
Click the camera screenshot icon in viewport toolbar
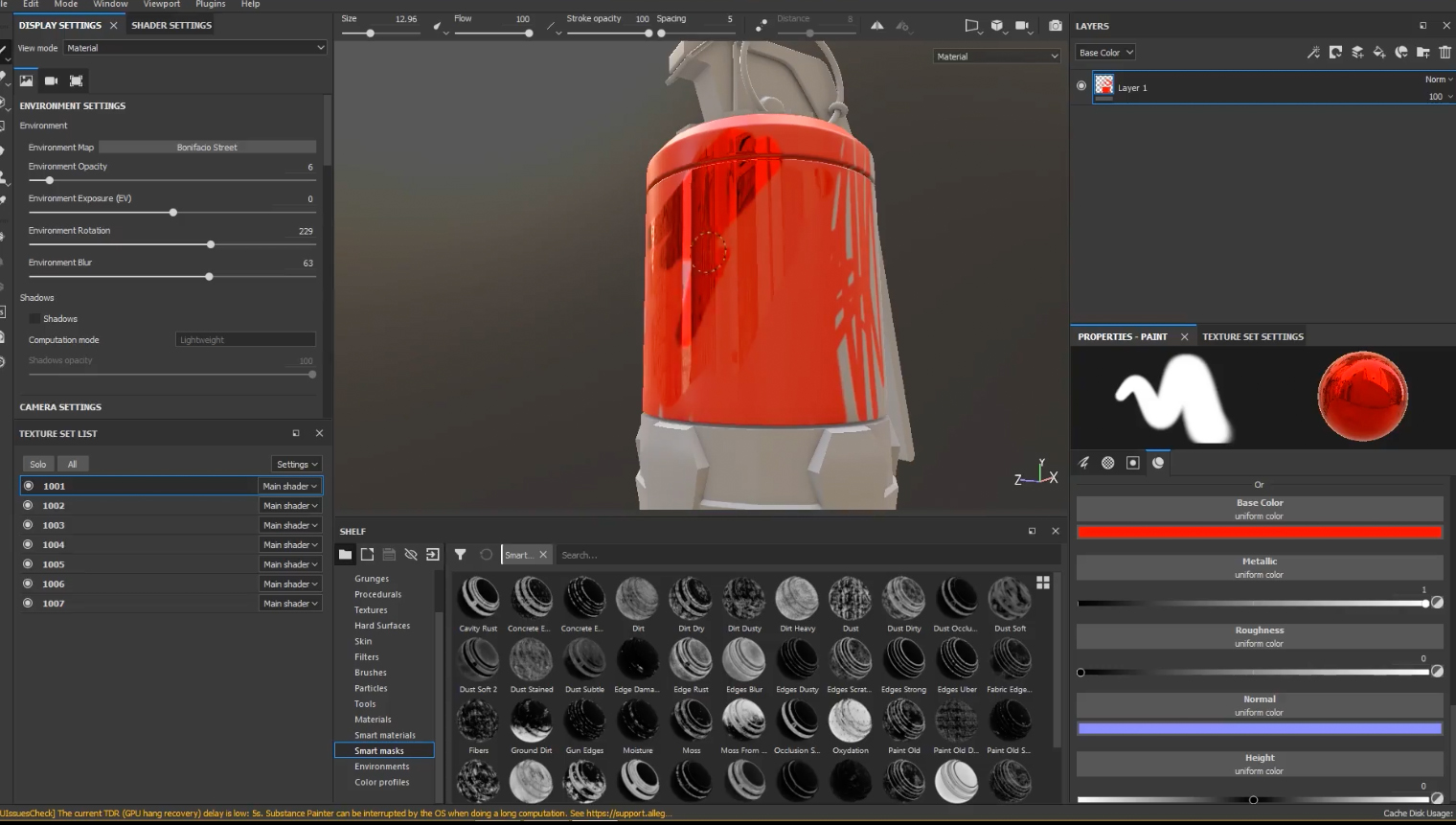click(x=1055, y=26)
